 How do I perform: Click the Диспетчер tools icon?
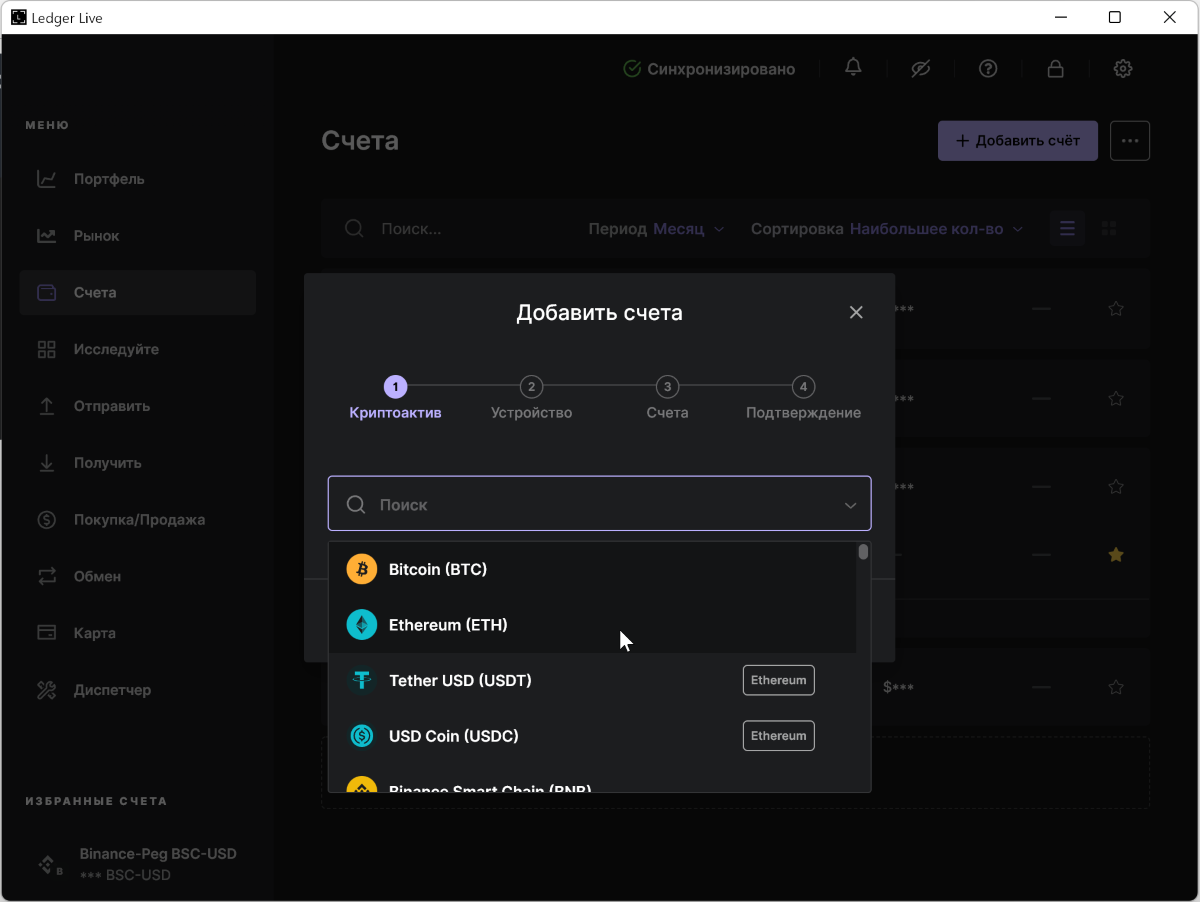click(x=46, y=690)
